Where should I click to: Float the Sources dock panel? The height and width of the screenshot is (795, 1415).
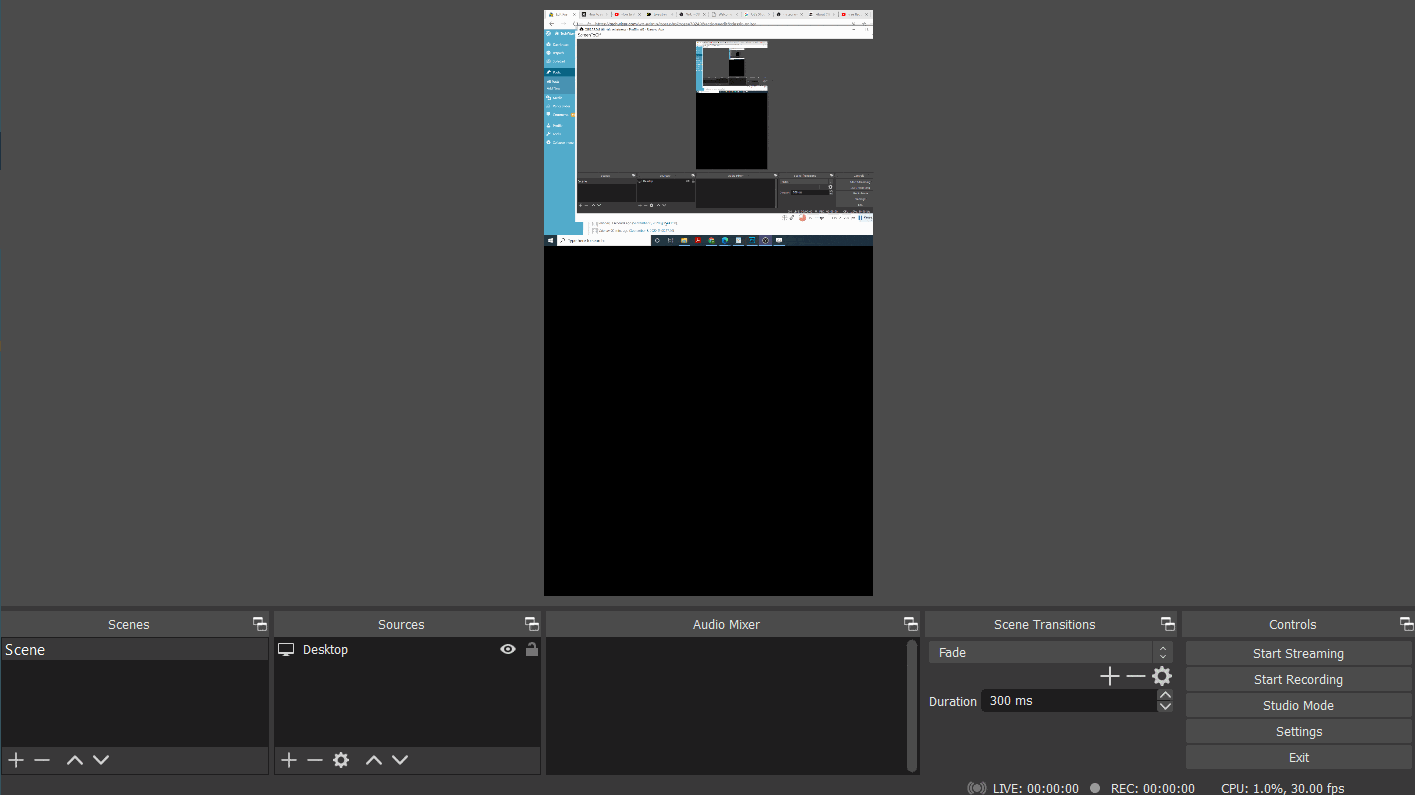(532, 624)
